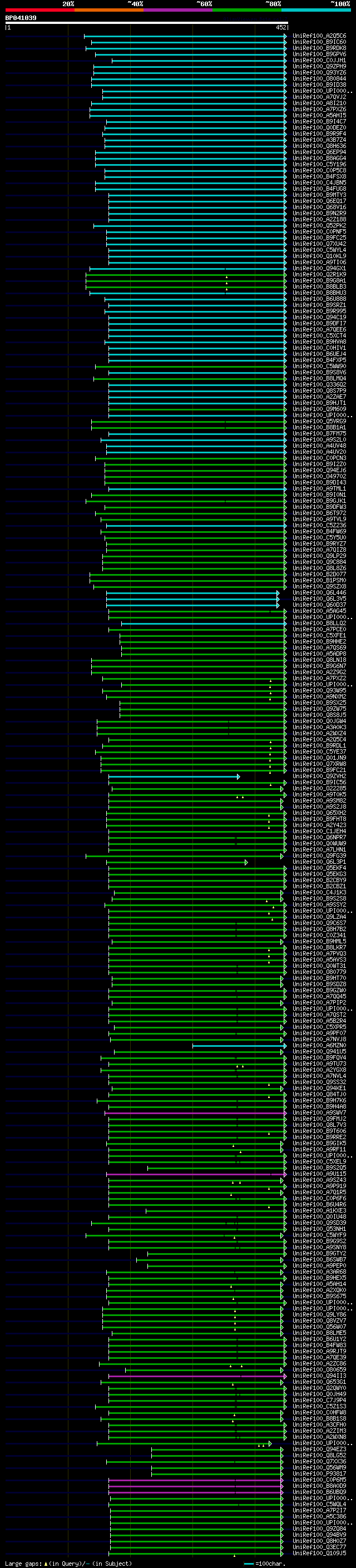Image resolution: width=356 pixels, height=1568 pixels.
Task: Select the label UniRef100_Q5EKF4
Action: (319, 869)
